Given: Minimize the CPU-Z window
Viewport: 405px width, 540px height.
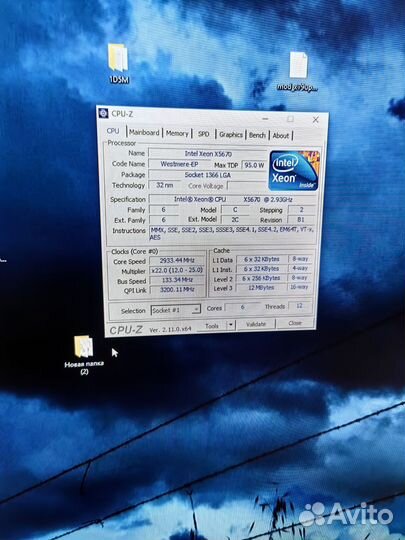Looking at the screenshot, I should click(265, 118).
